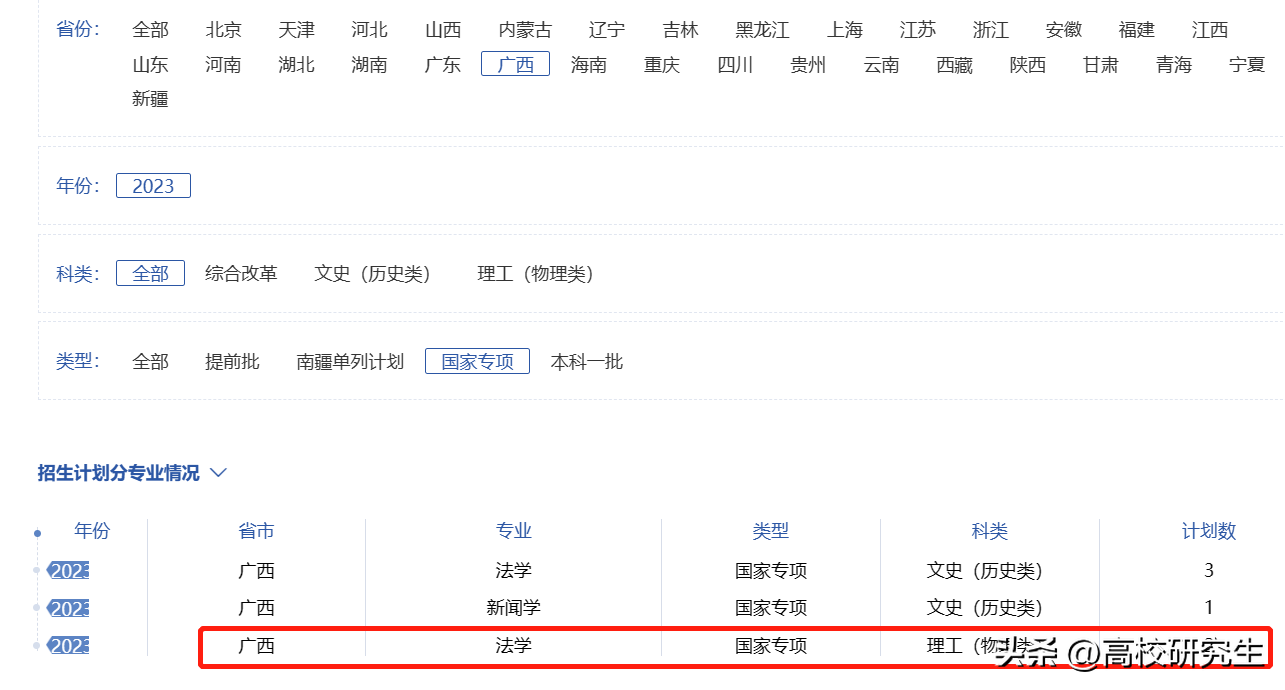Filter by 内蒙古 province
1285x690 pixels.
click(x=525, y=30)
